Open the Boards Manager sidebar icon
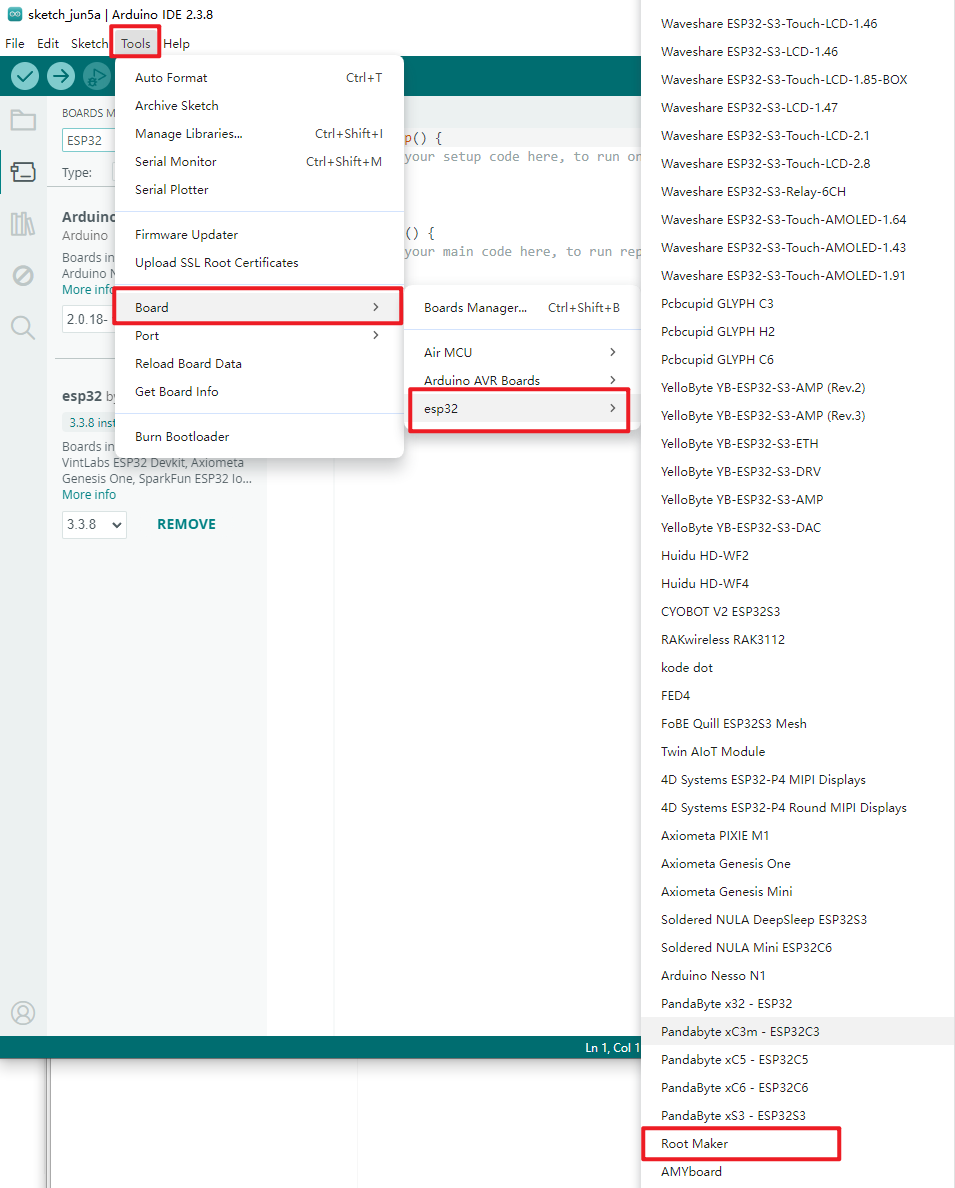Screen dimensions: 955x1188 pos(23,172)
